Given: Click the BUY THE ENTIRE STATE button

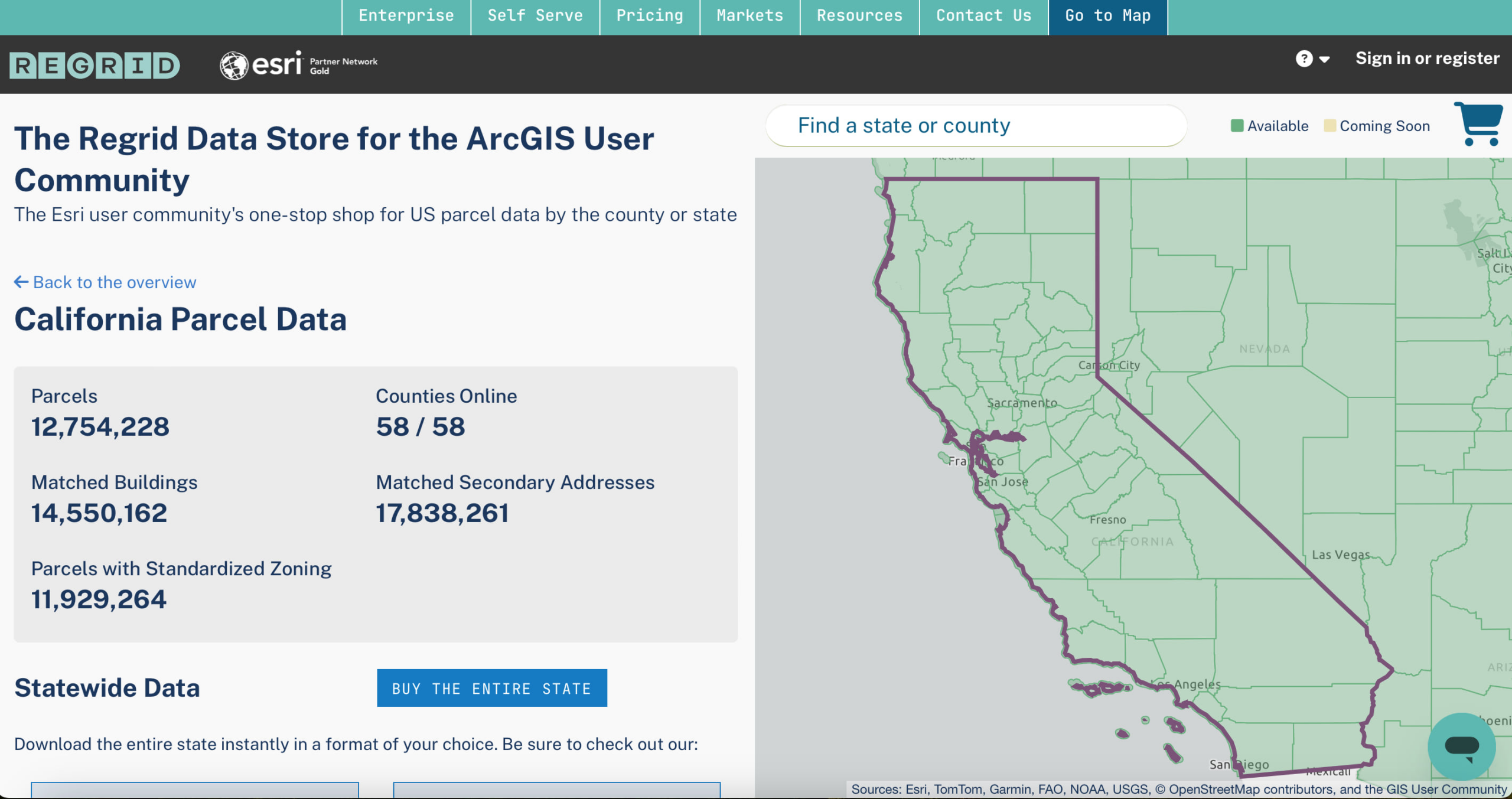Looking at the screenshot, I should pyautogui.click(x=491, y=688).
